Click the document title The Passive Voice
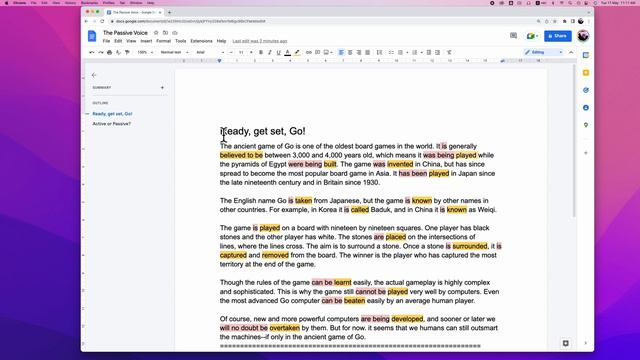 click(125, 33)
